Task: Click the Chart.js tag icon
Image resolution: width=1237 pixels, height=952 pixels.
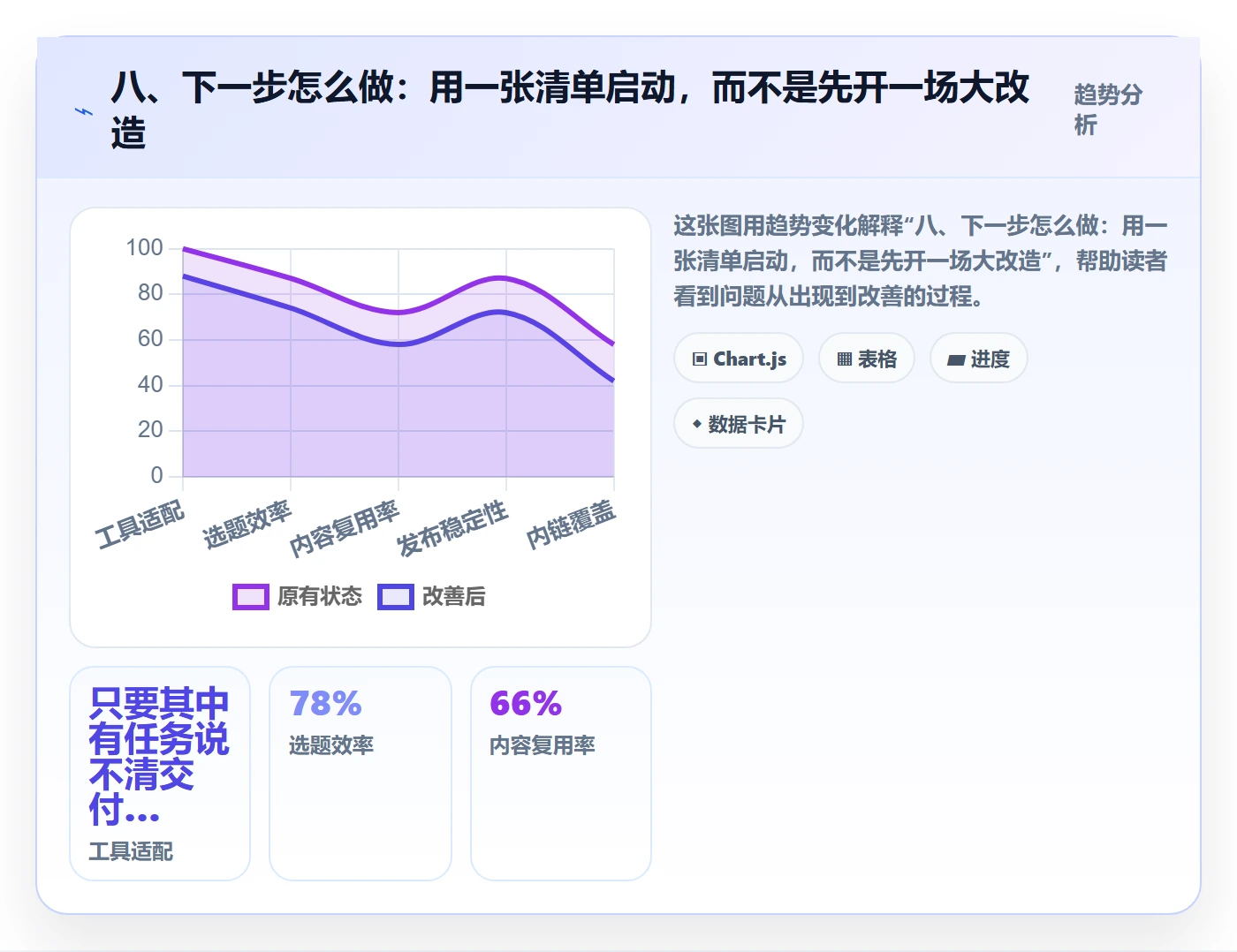Action: point(700,359)
